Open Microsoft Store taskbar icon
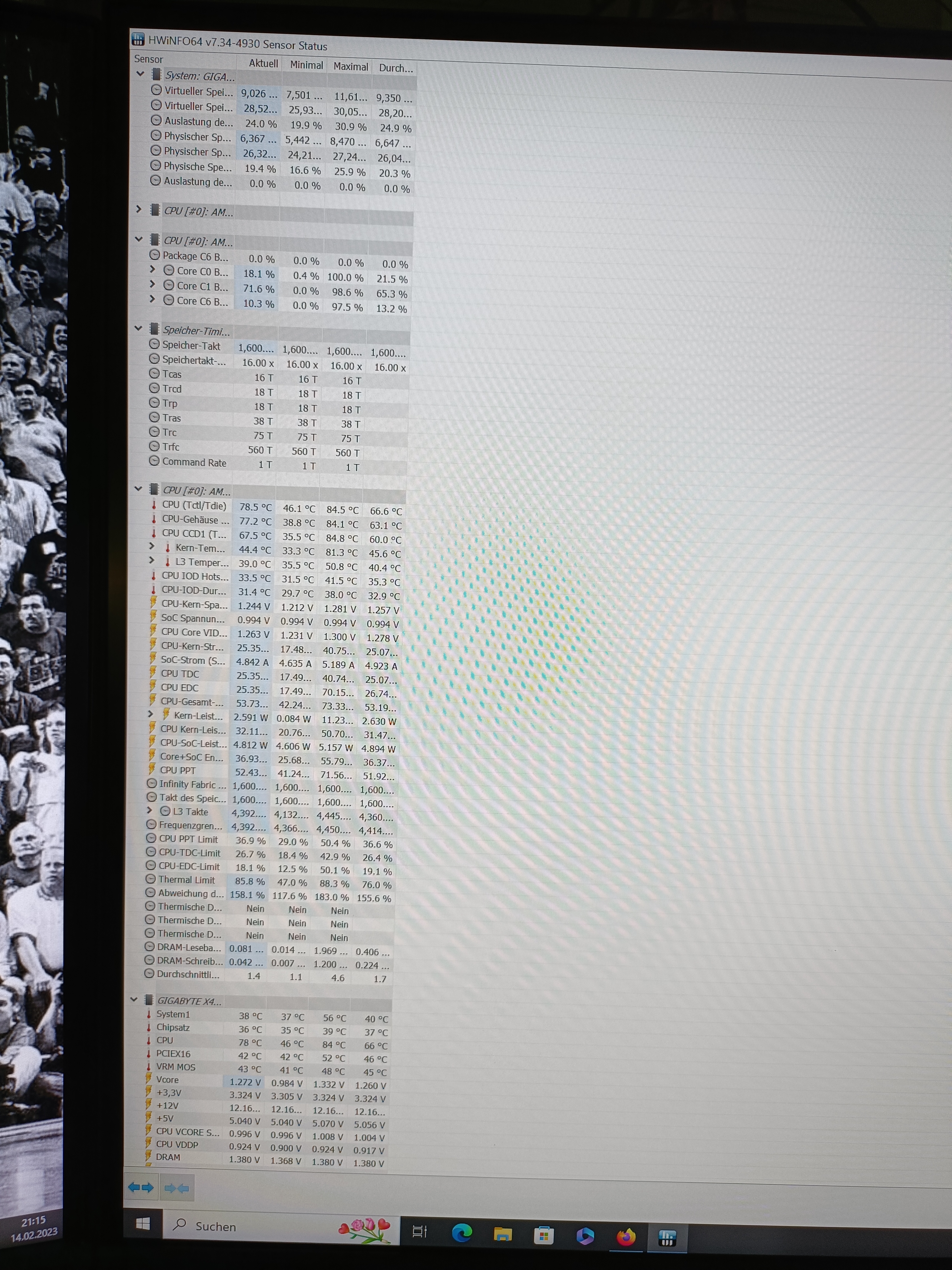This screenshot has height=1270, width=952. (544, 1235)
